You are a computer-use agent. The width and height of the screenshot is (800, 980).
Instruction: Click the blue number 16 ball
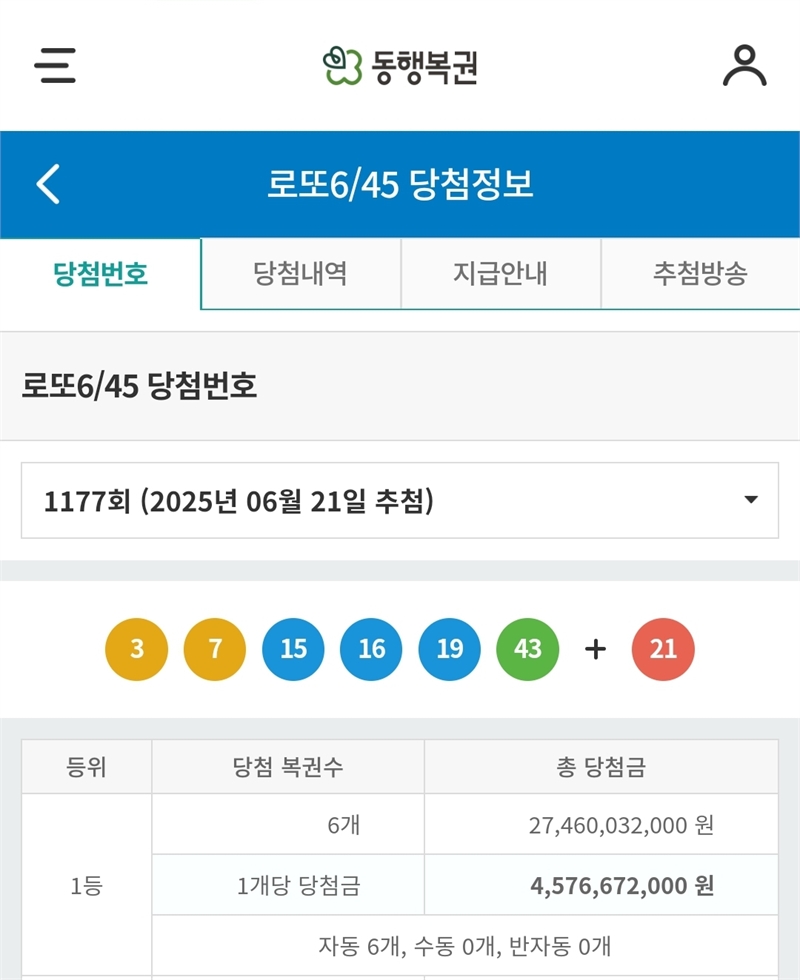coord(371,649)
